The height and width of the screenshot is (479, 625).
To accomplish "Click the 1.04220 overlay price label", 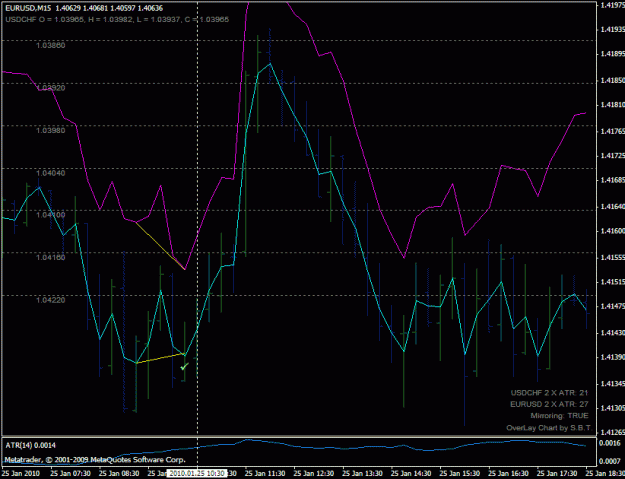I will [x=51, y=300].
